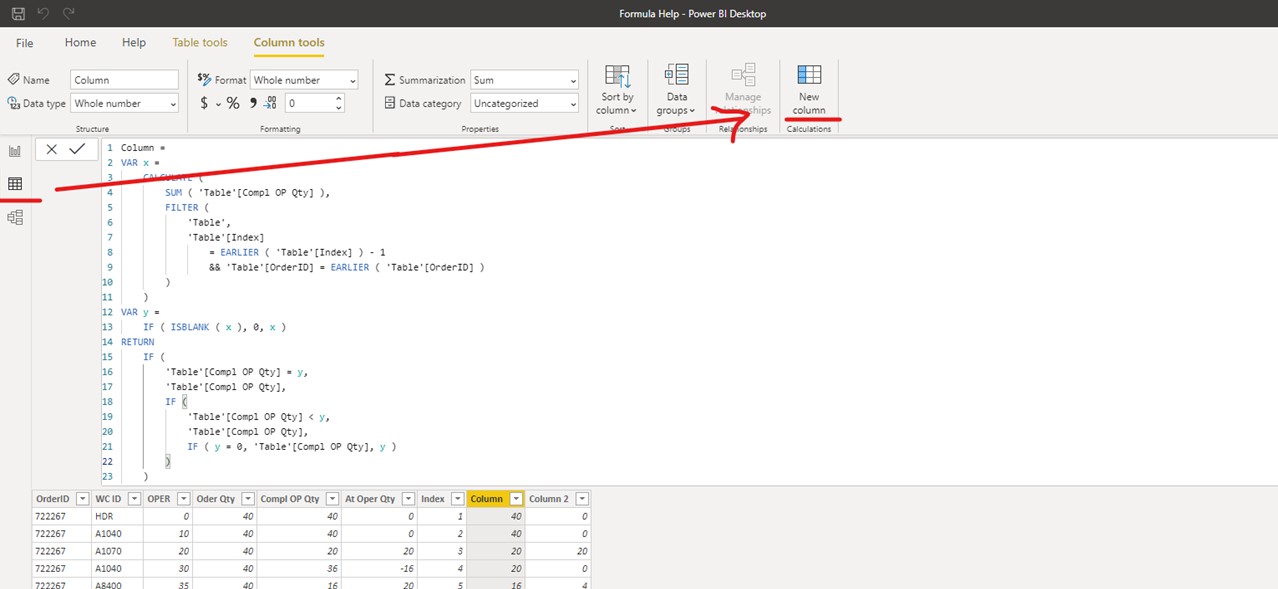Switch to Data view in sidebar

click(x=15, y=184)
